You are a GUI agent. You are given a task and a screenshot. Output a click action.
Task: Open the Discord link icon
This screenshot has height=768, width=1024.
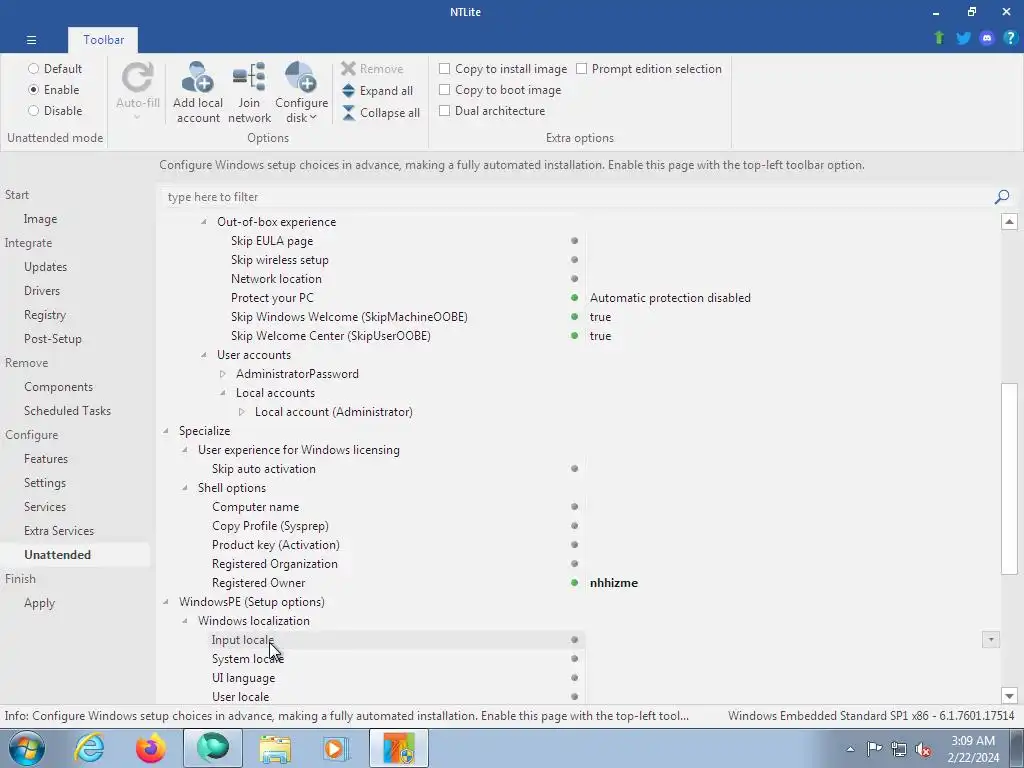click(x=987, y=38)
